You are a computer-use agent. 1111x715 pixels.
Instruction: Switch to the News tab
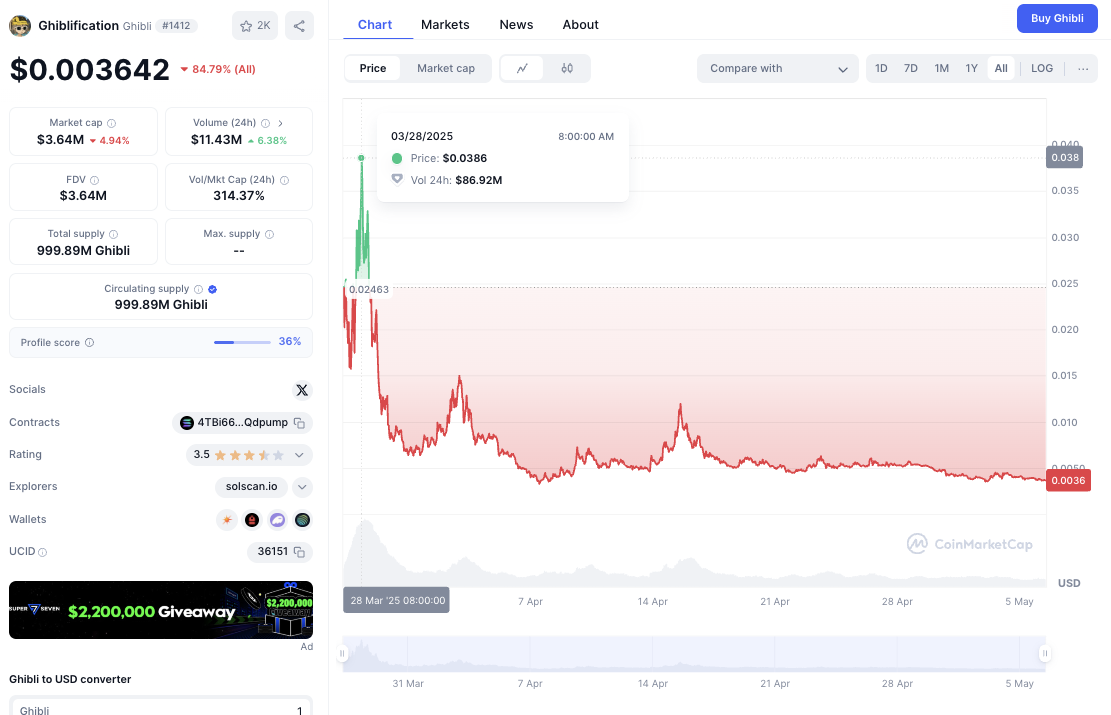(x=517, y=25)
